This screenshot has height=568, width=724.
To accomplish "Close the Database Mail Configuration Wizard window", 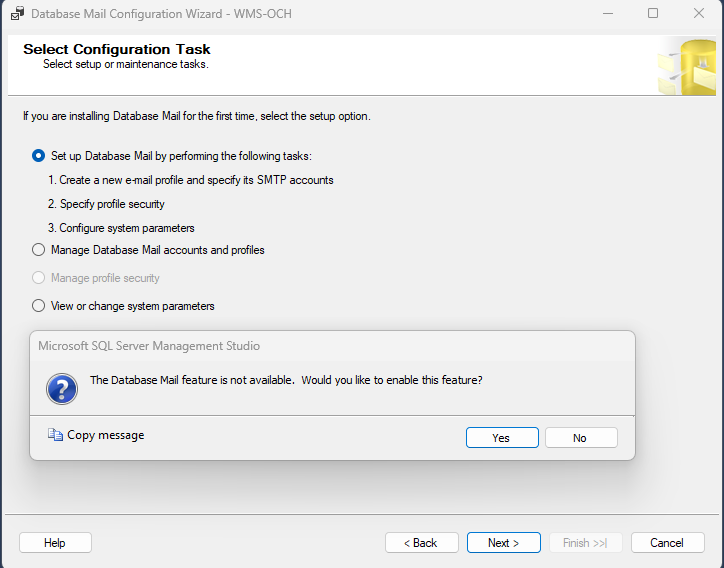I will click(x=699, y=14).
